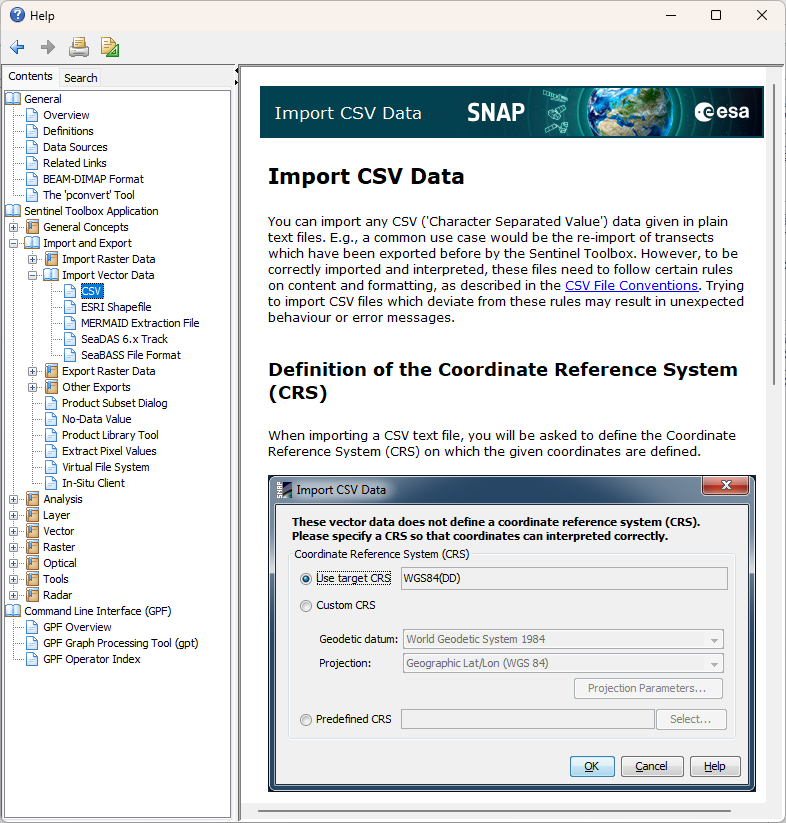The height and width of the screenshot is (823, 786).
Task: Click the General book icon
Action: click(13, 99)
